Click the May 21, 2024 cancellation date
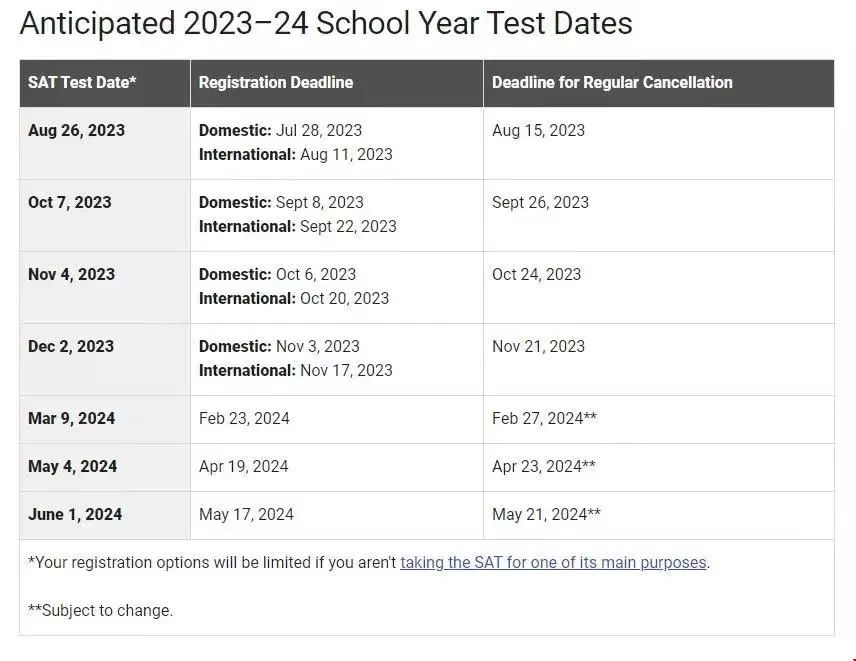Screen dimensions: 856x661 pos(546,515)
